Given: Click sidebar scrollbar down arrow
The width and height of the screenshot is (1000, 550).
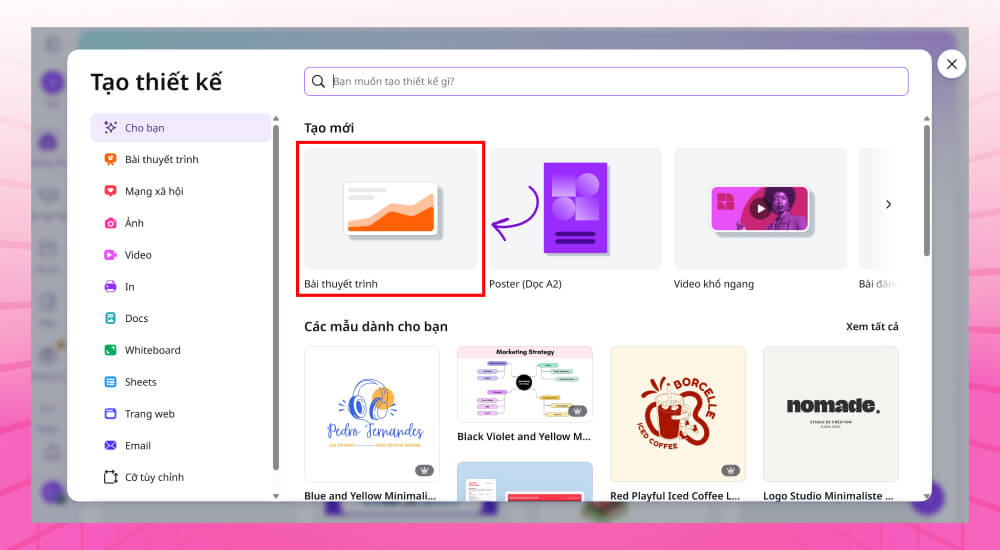Looking at the screenshot, I should pyautogui.click(x=276, y=496).
